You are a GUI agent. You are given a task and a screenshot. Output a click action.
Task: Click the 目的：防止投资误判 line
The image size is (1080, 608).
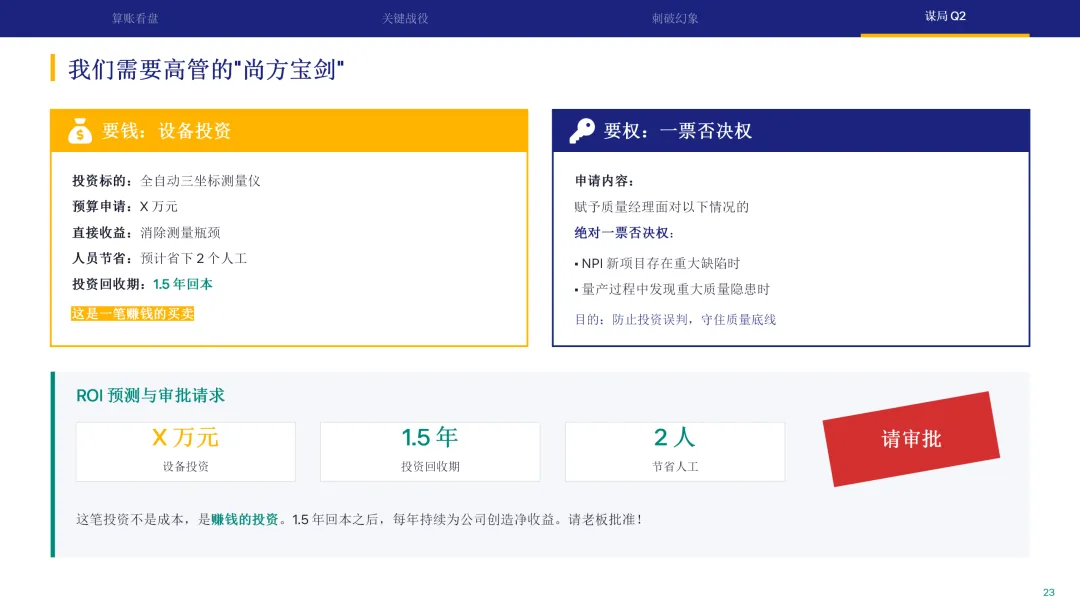click(x=675, y=319)
